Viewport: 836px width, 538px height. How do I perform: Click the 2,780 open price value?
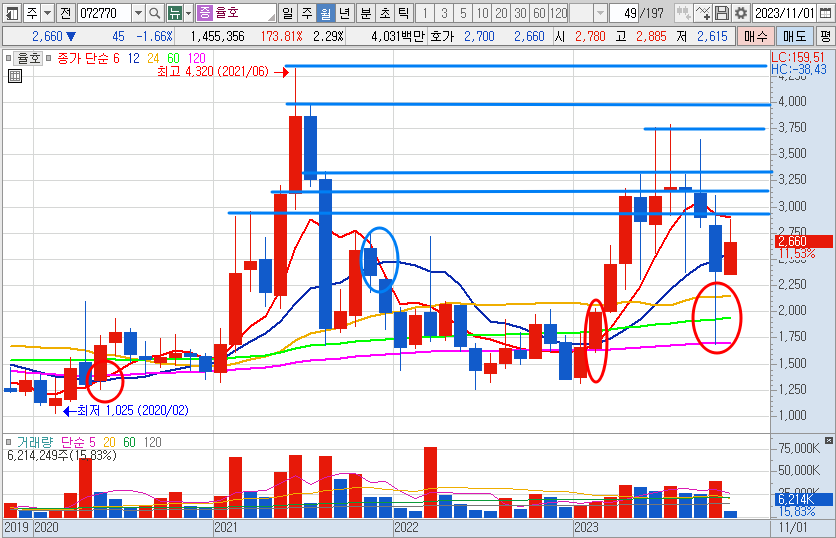590,36
